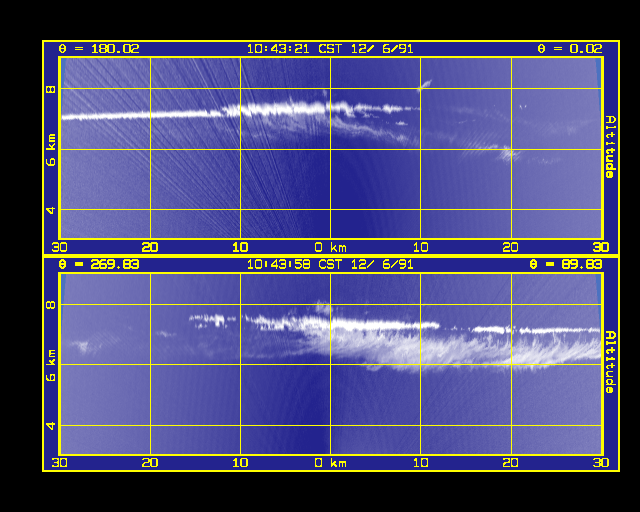Click the 'θ = 180.02' angle label
Image resolution: width=640 pixels, height=512 pixels.
point(99,49)
